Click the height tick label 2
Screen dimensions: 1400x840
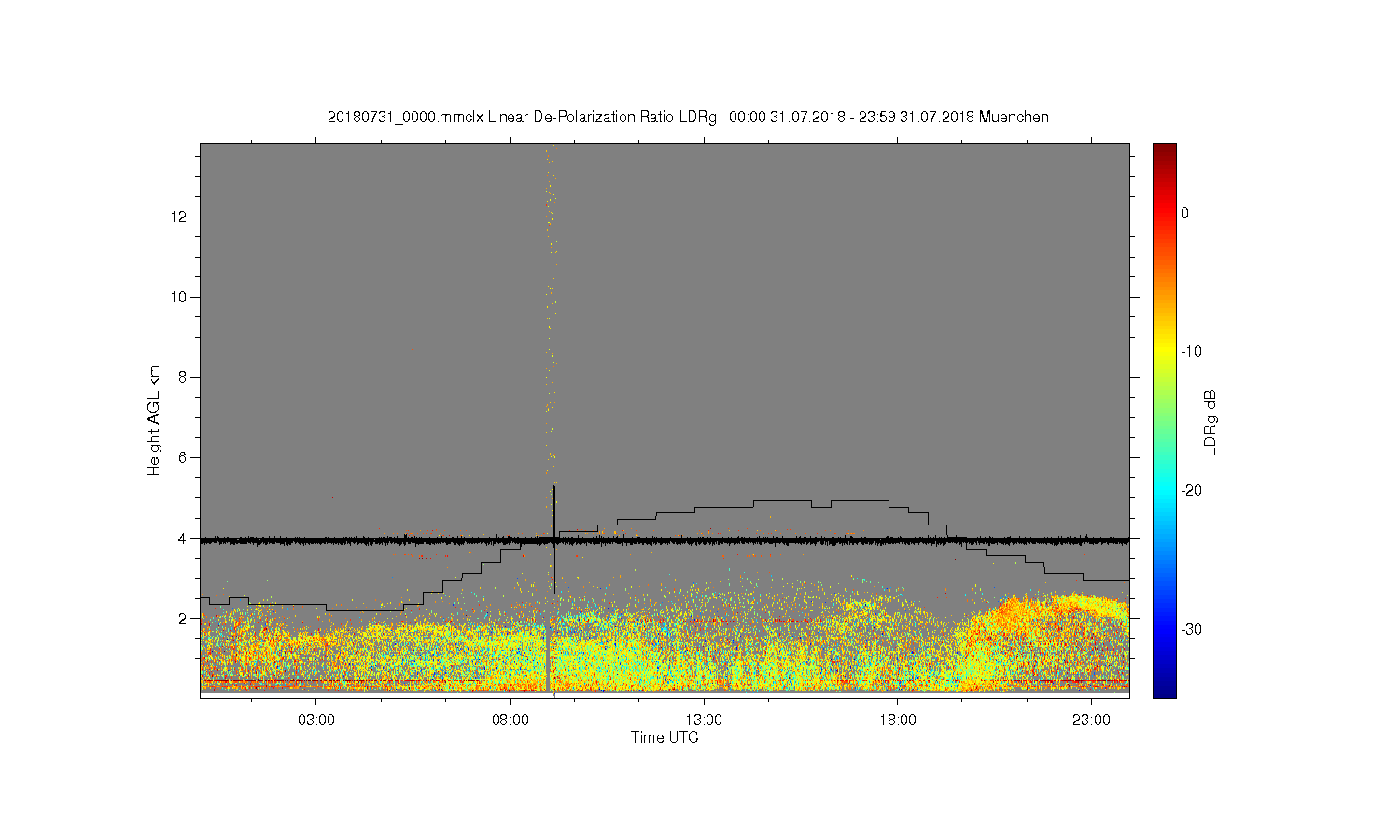[x=183, y=619]
